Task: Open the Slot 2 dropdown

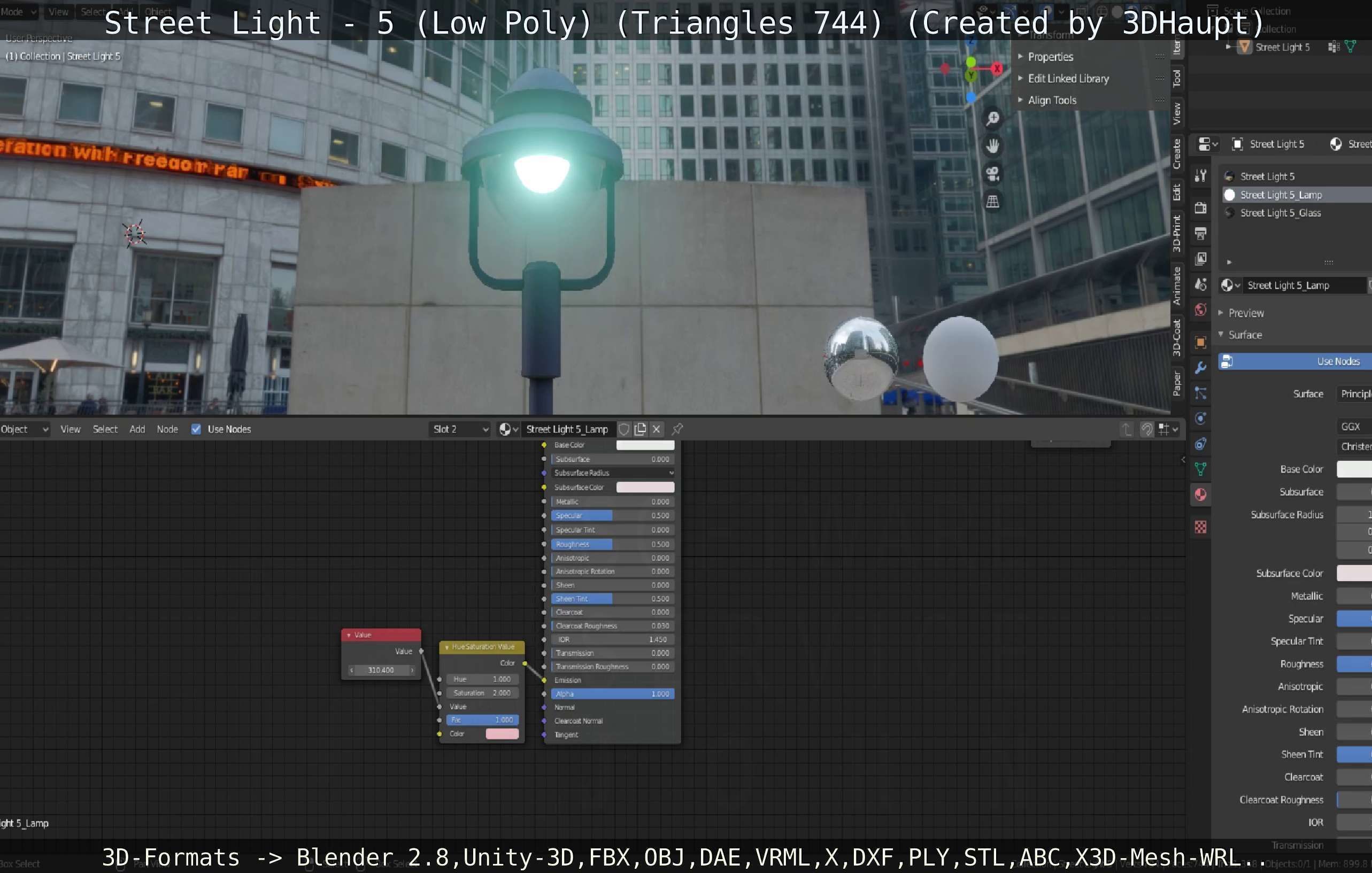Action: point(460,429)
